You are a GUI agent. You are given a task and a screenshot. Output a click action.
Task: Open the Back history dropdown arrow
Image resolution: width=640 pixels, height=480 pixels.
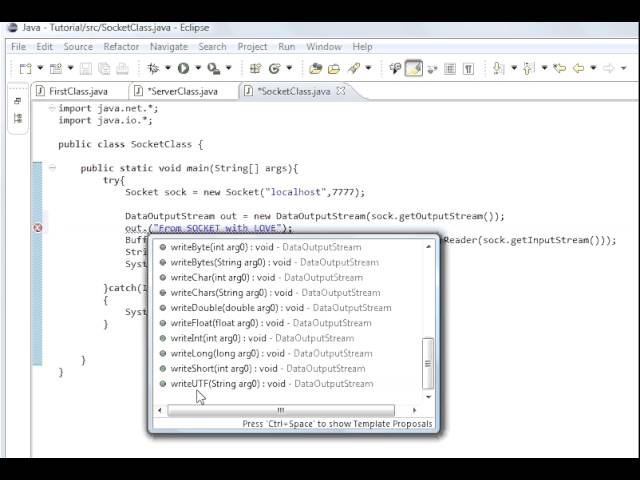tap(593, 68)
